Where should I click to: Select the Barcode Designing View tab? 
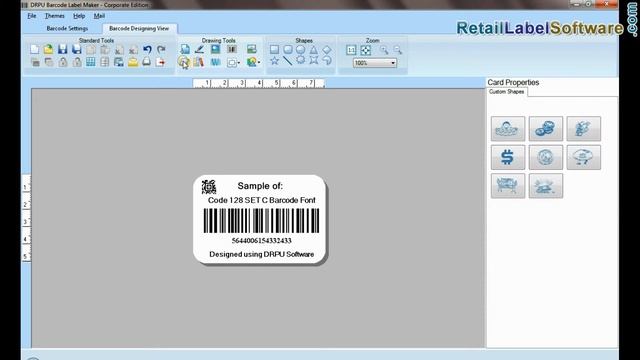(139, 29)
